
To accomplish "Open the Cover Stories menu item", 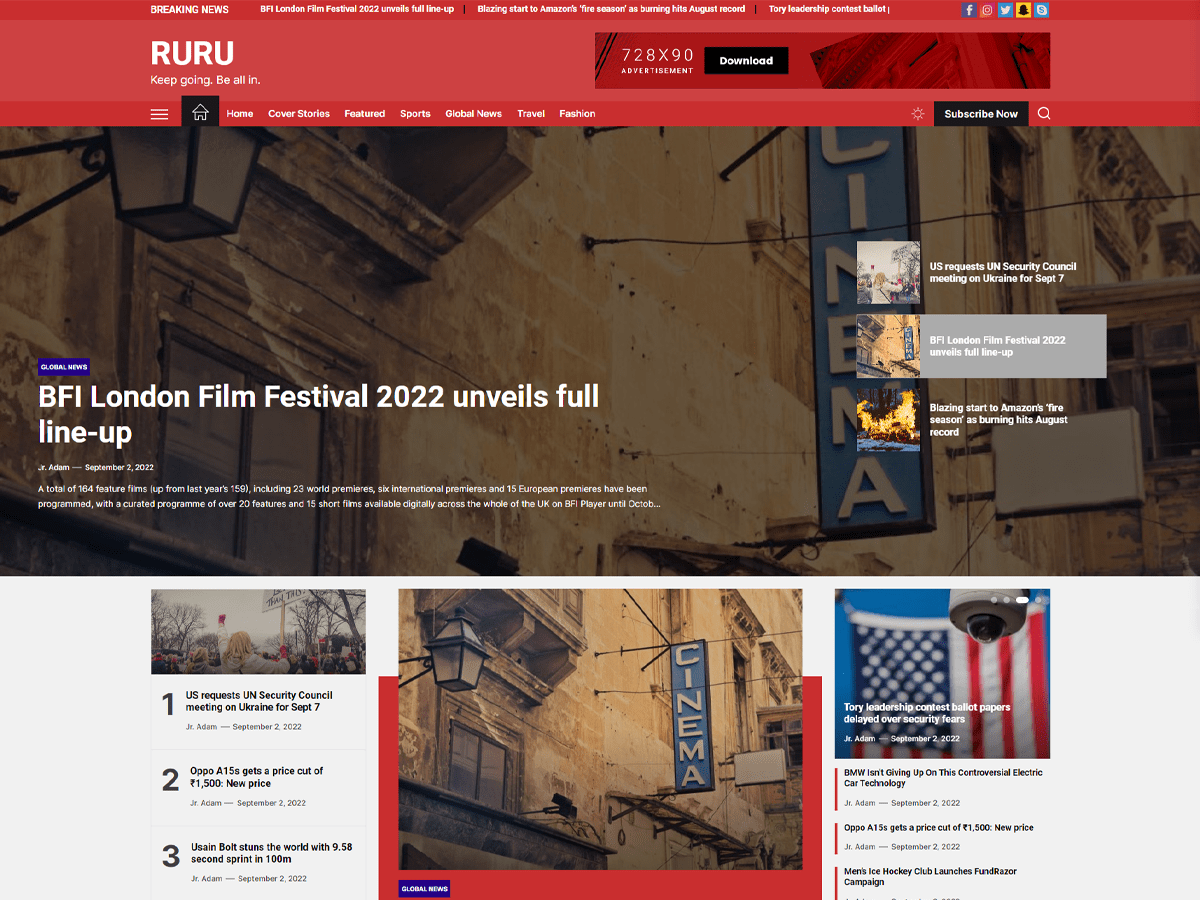I will tap(298, 114).
